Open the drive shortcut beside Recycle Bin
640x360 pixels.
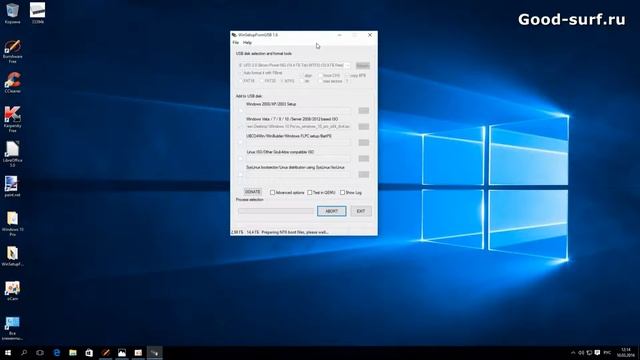point(38,13)
